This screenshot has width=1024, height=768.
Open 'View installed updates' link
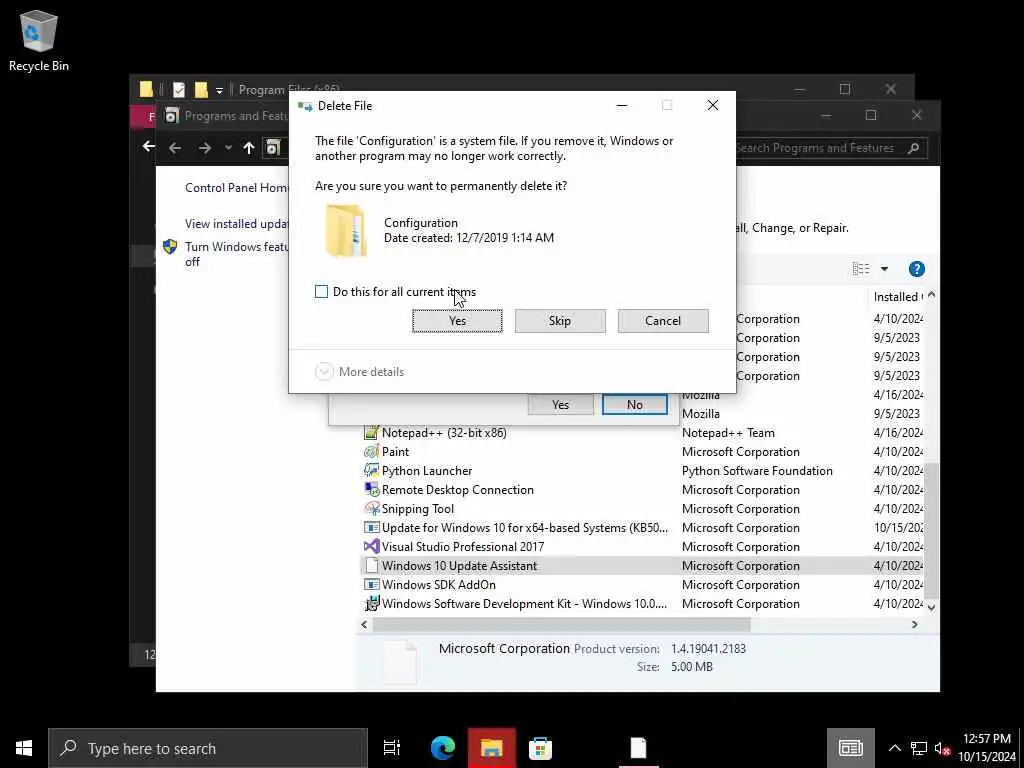tap(236, 223)
